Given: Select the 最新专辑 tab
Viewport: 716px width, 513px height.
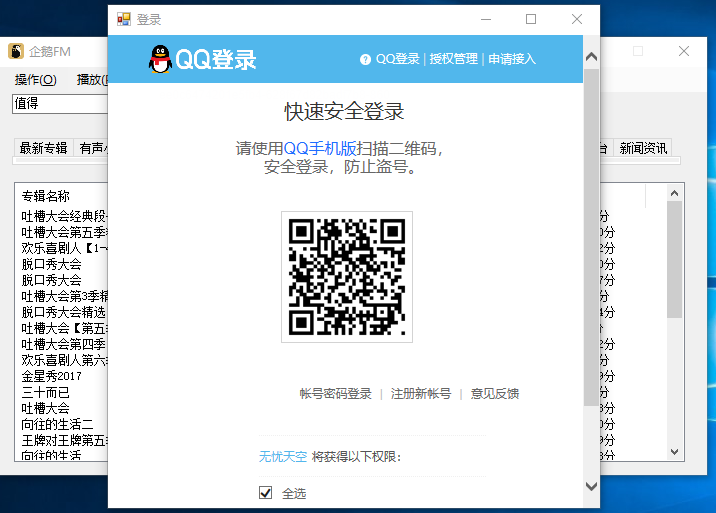Looking at the screenshot, I should point(43,148).
